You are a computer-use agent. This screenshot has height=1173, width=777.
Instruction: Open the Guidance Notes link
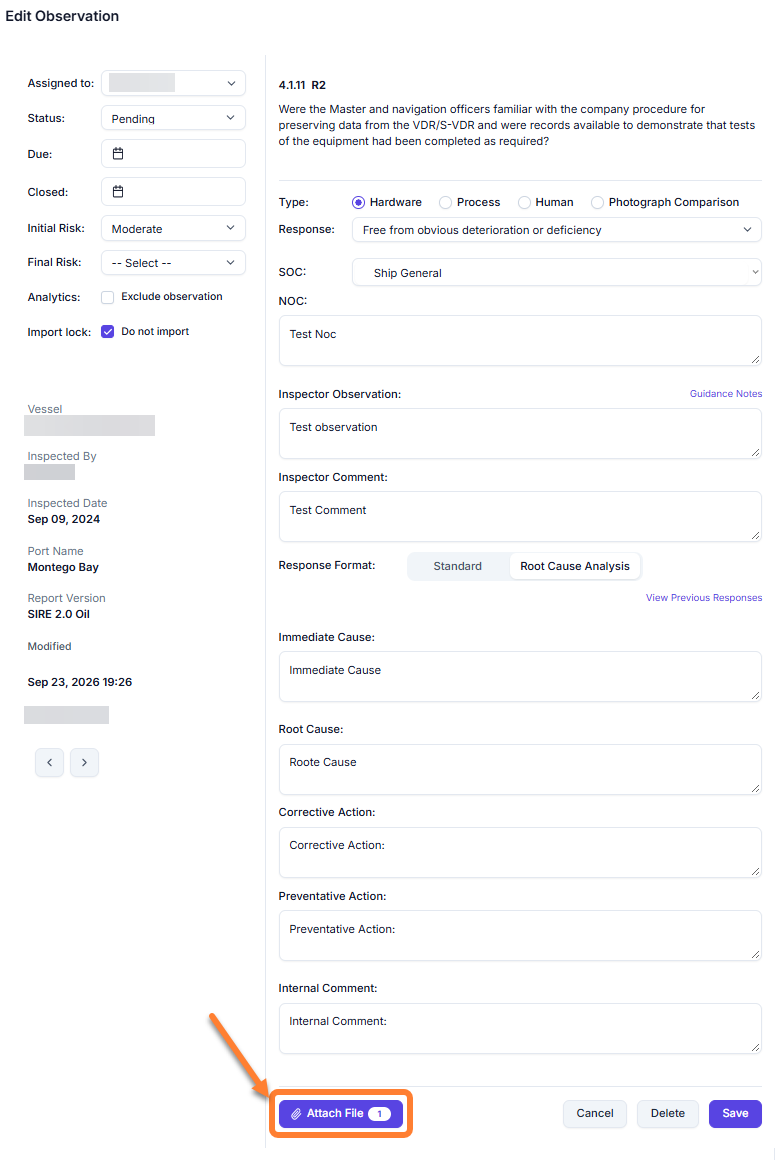[726, 393]
